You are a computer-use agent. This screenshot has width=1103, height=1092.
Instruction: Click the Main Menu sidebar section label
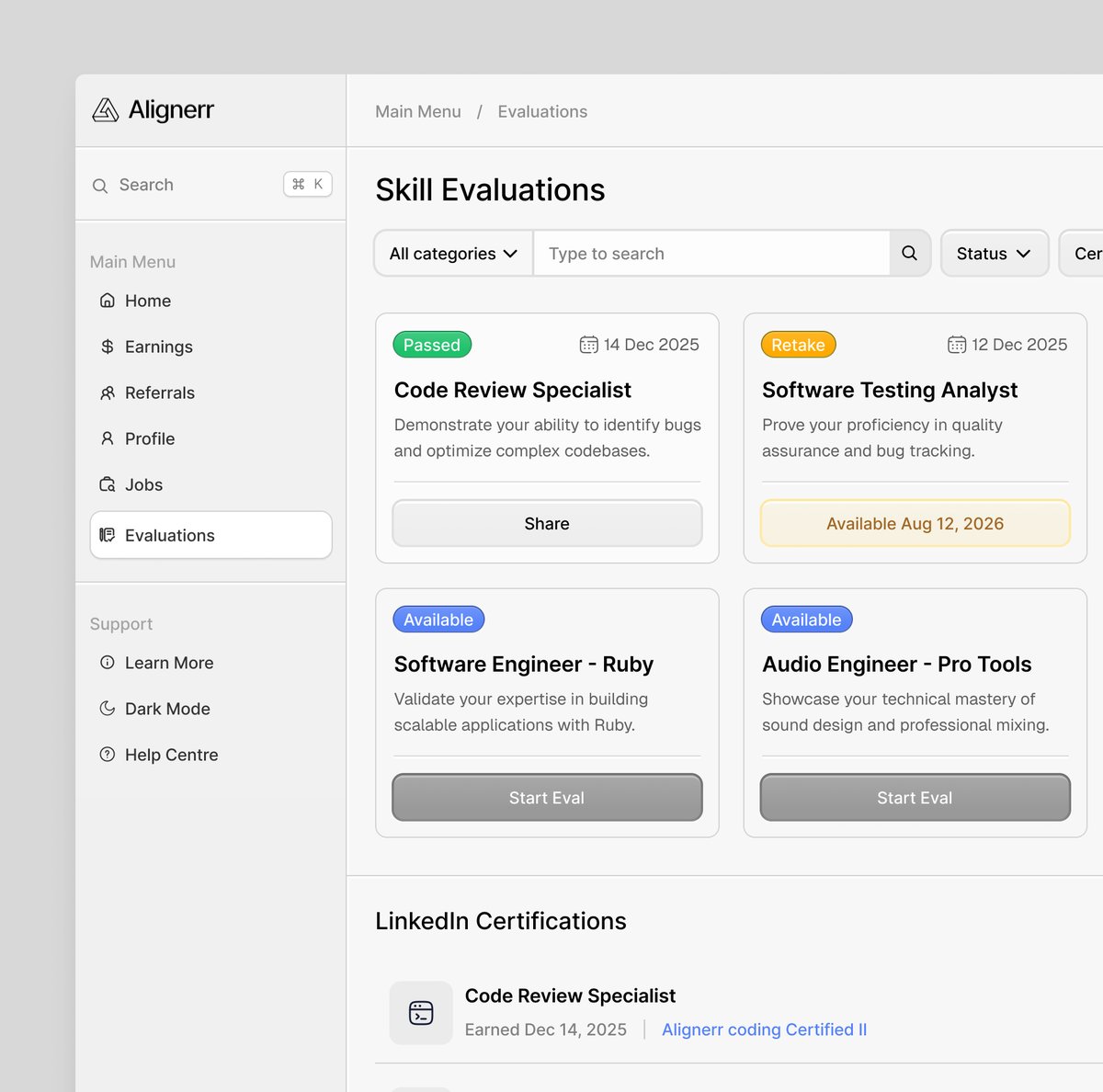point(132,262)
